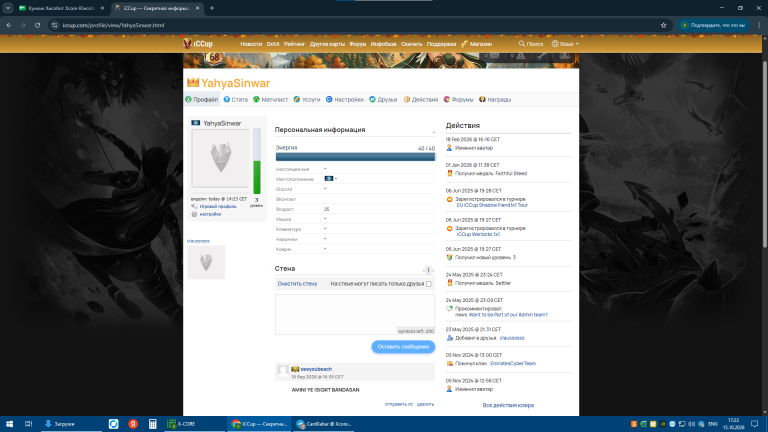Viewport: 768px width, 432px height.
Task: Open the Поддержка menu item
Action: click(441, 44)
